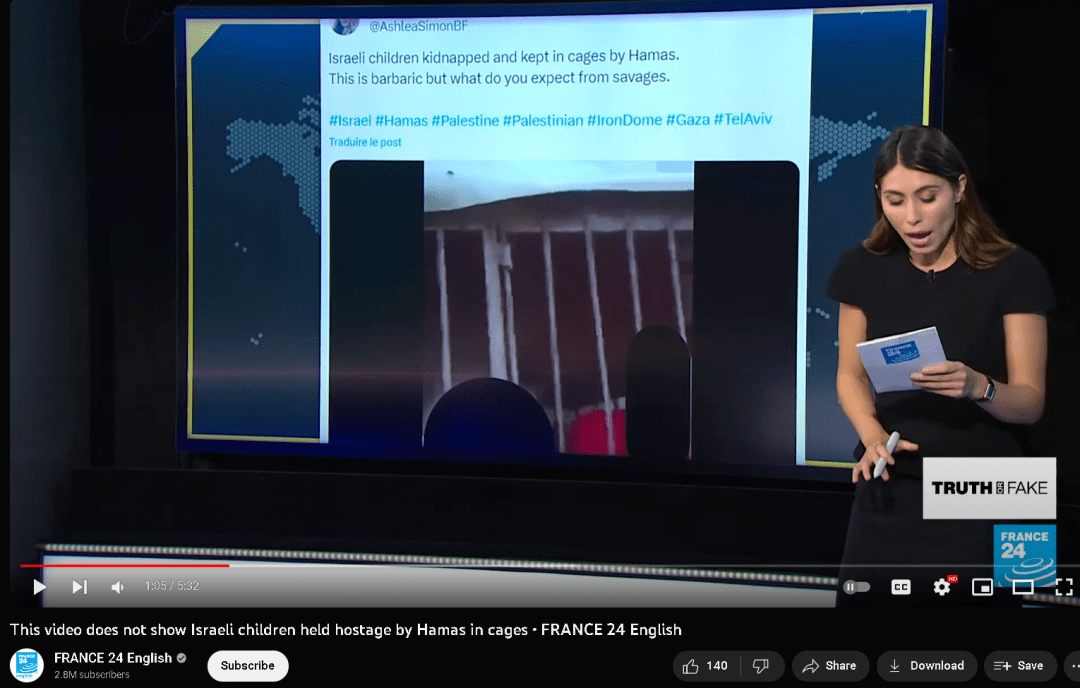Like the video with 140 likes

[706, 665]
